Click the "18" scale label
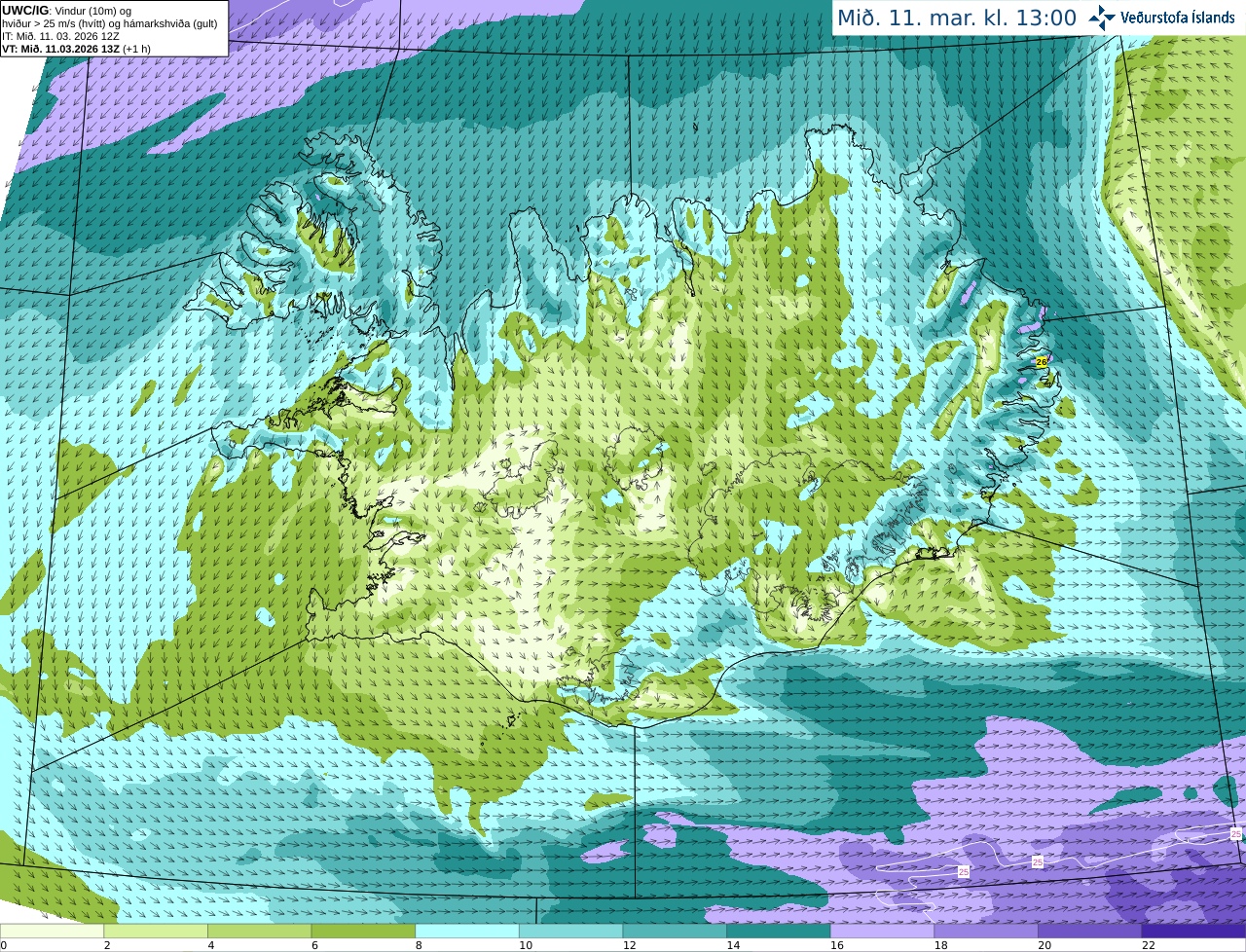 click(940, 945)
